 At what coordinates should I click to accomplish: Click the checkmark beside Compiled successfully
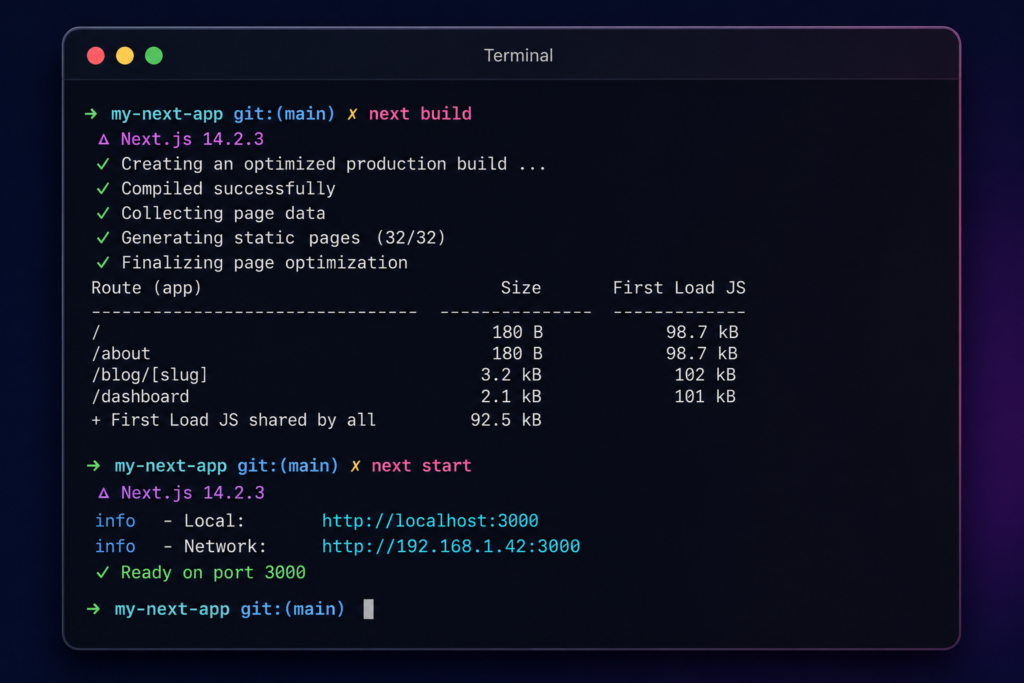103,189
